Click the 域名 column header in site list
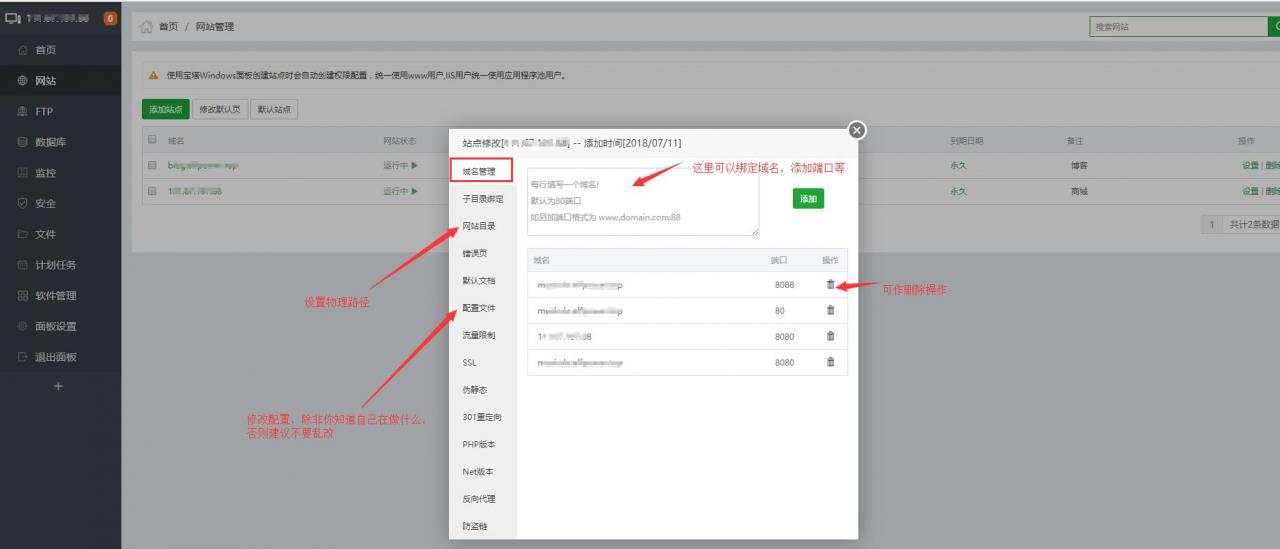The image size is (1280, 549). [175, 141]
